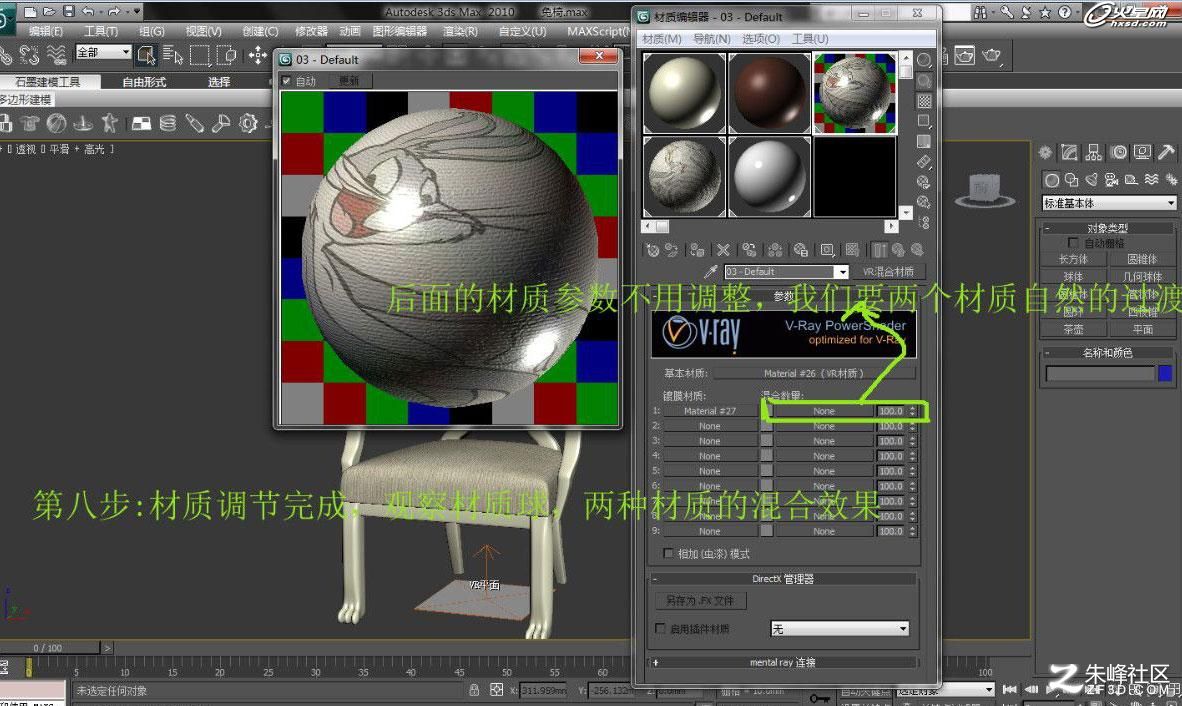Open the 选项(O) menu in Material Editor

[x=761, y=38]
